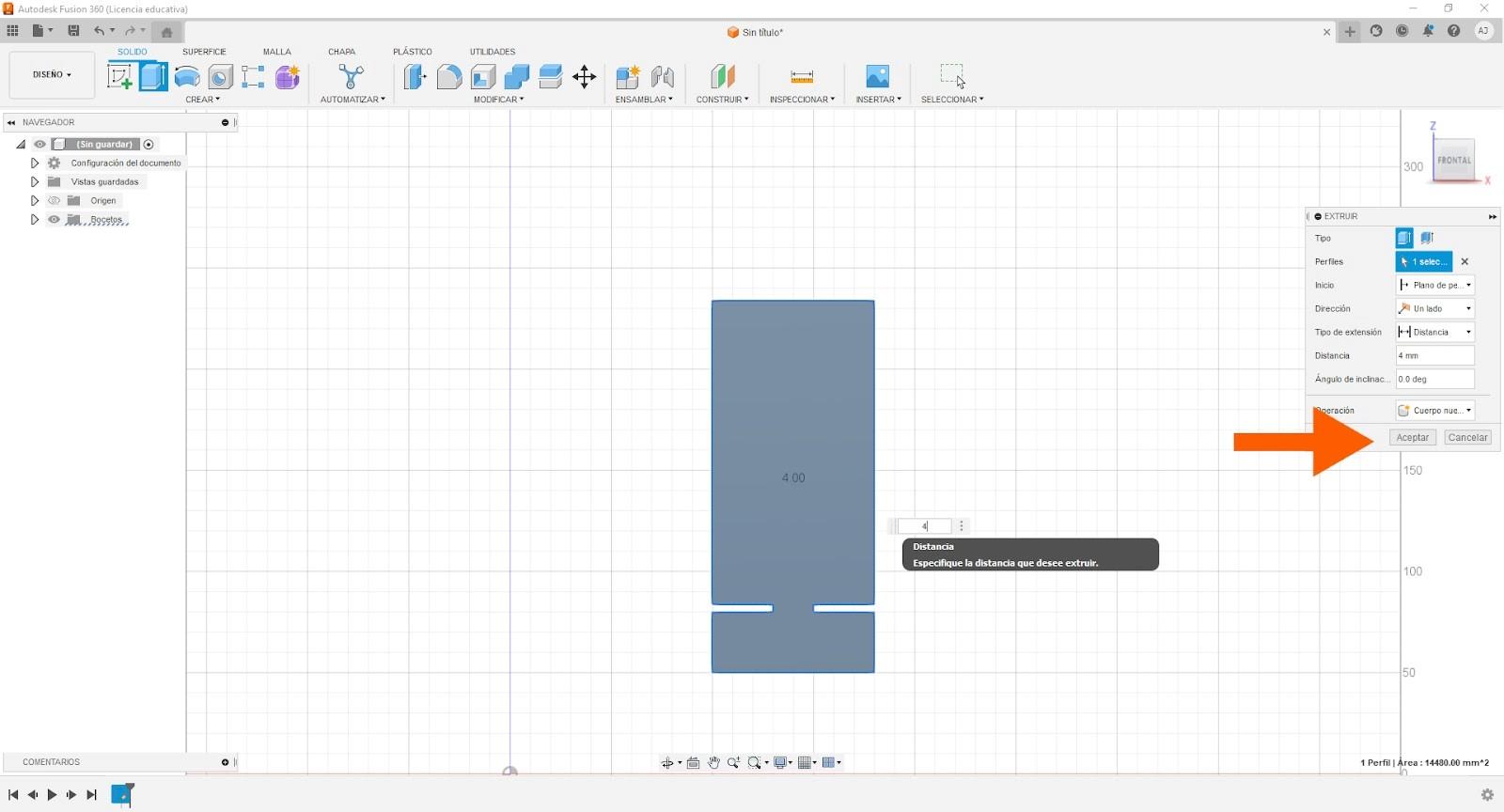This screenshot has width=1504, height=812.
Task: Activate the root component radio button
Action: [149, 145]
